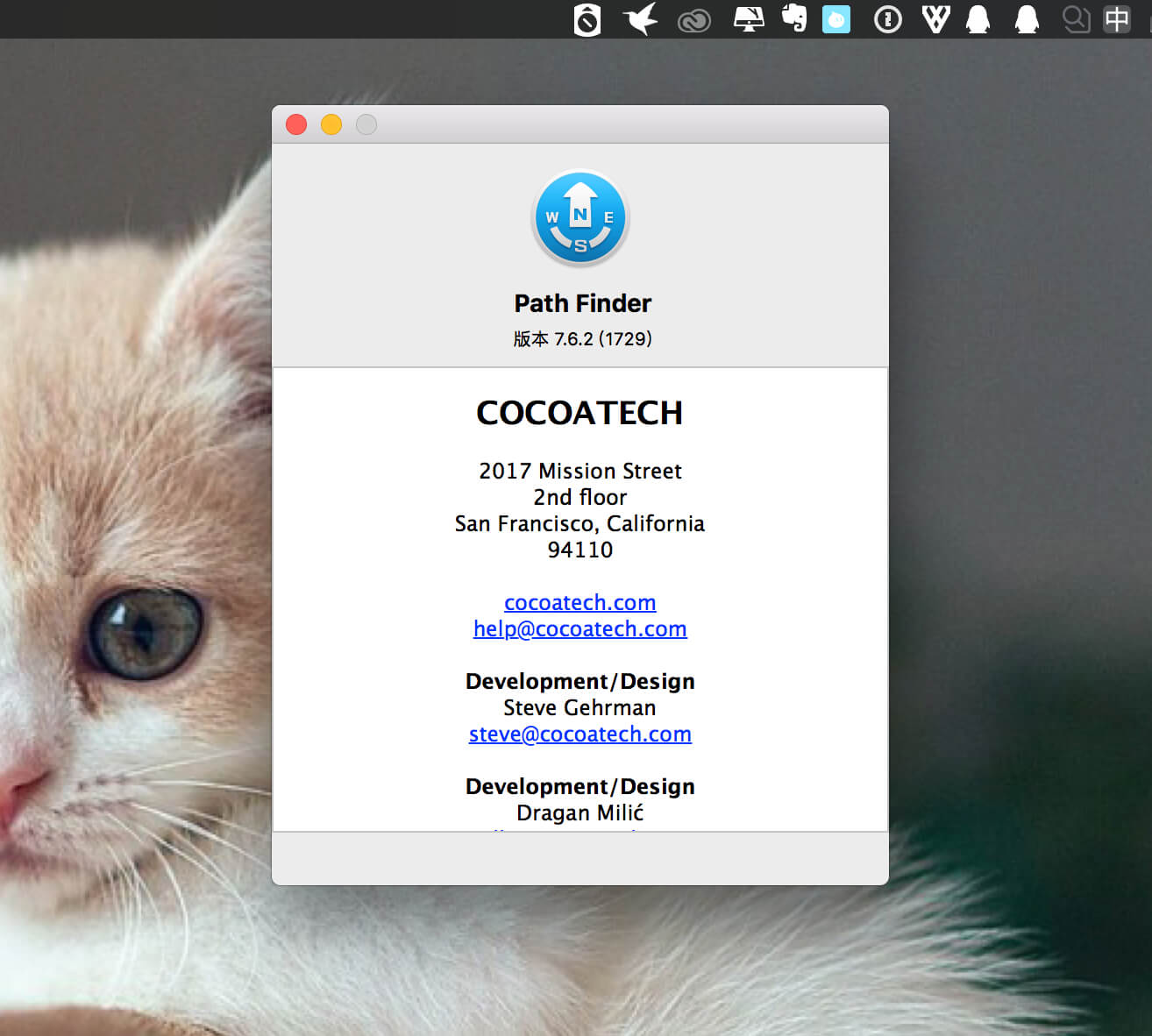
Task: Open the hummingbird icon in menu bar
Action: pos(641,18)
